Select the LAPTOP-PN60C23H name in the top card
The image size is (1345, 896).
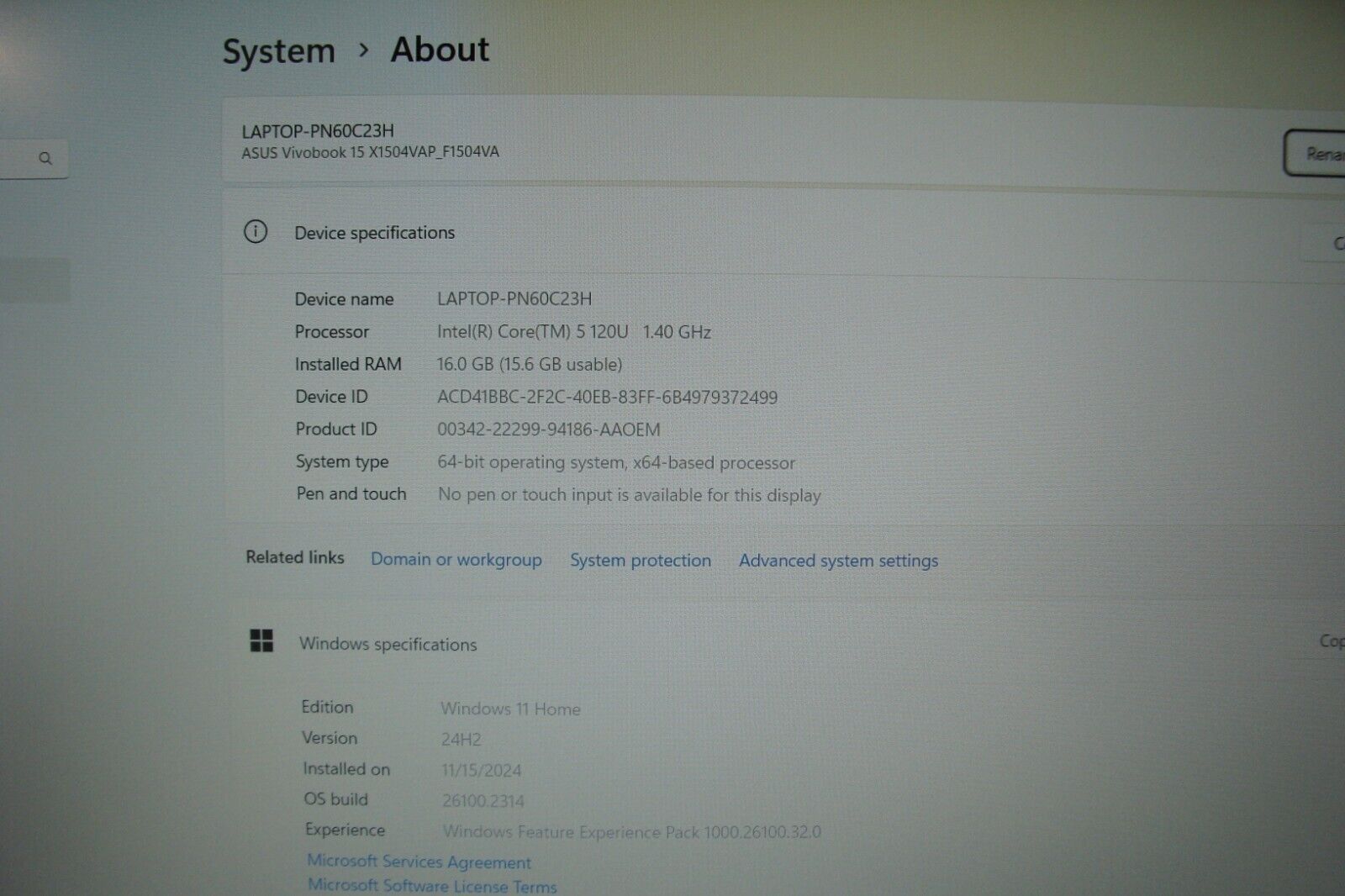pyautogui.click(x=318, y=130)
